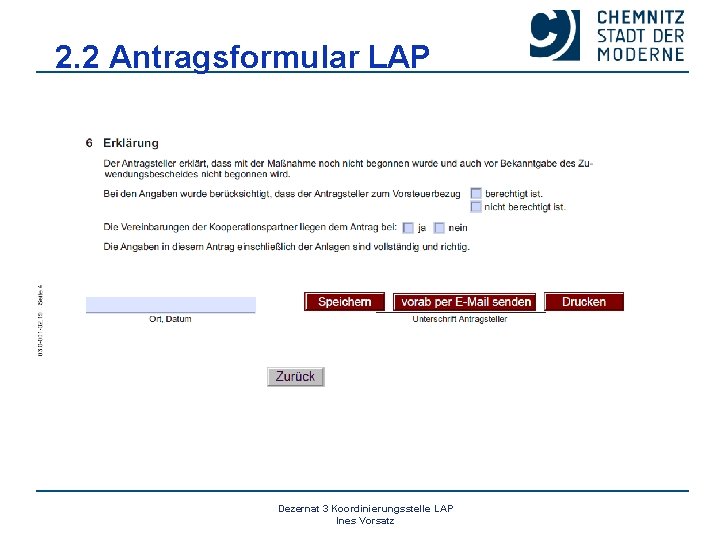Click 'Dezernat 3 Koordinierungsstelle LAP' footer text
Image resolution: width=720 pixels, height=540 pixels.
(x=366, y=508)
